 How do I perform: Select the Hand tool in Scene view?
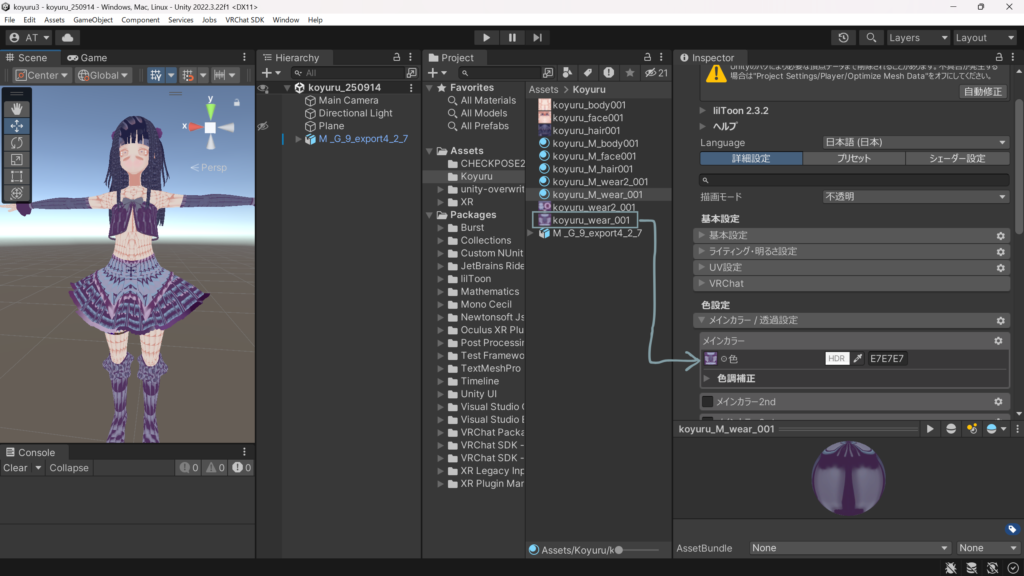[x=18, y=109]
